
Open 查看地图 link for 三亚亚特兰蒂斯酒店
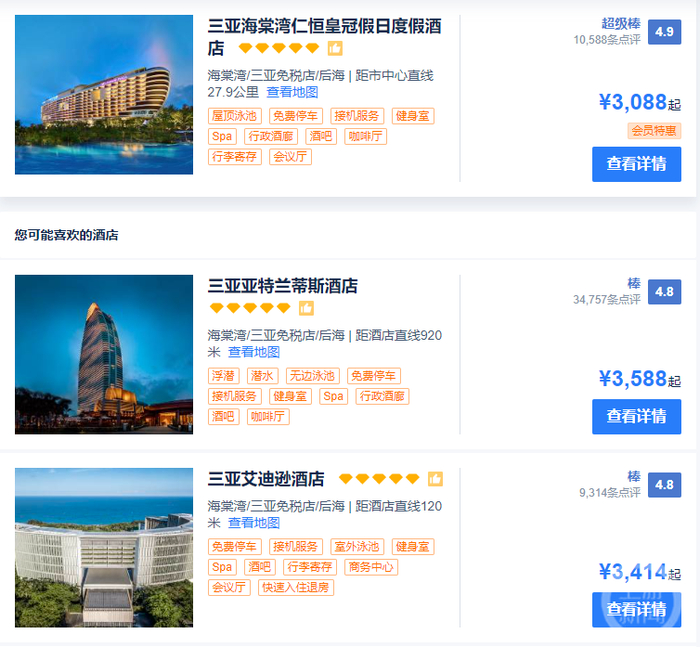[254, 352]
